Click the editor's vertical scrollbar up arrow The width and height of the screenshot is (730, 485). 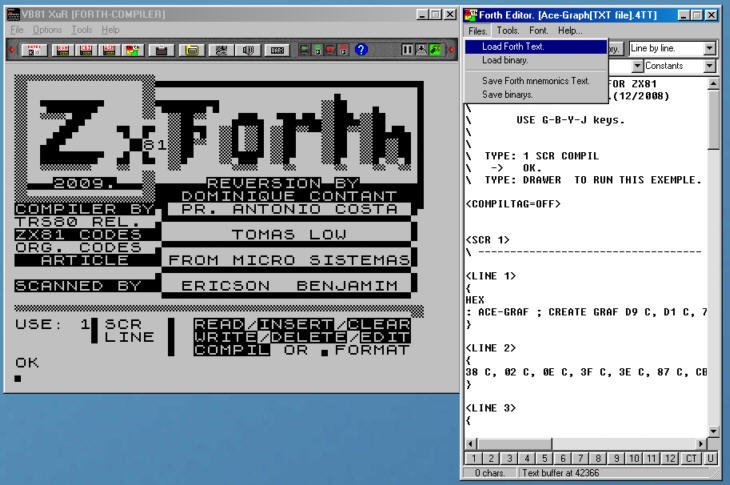pos(713,84)
